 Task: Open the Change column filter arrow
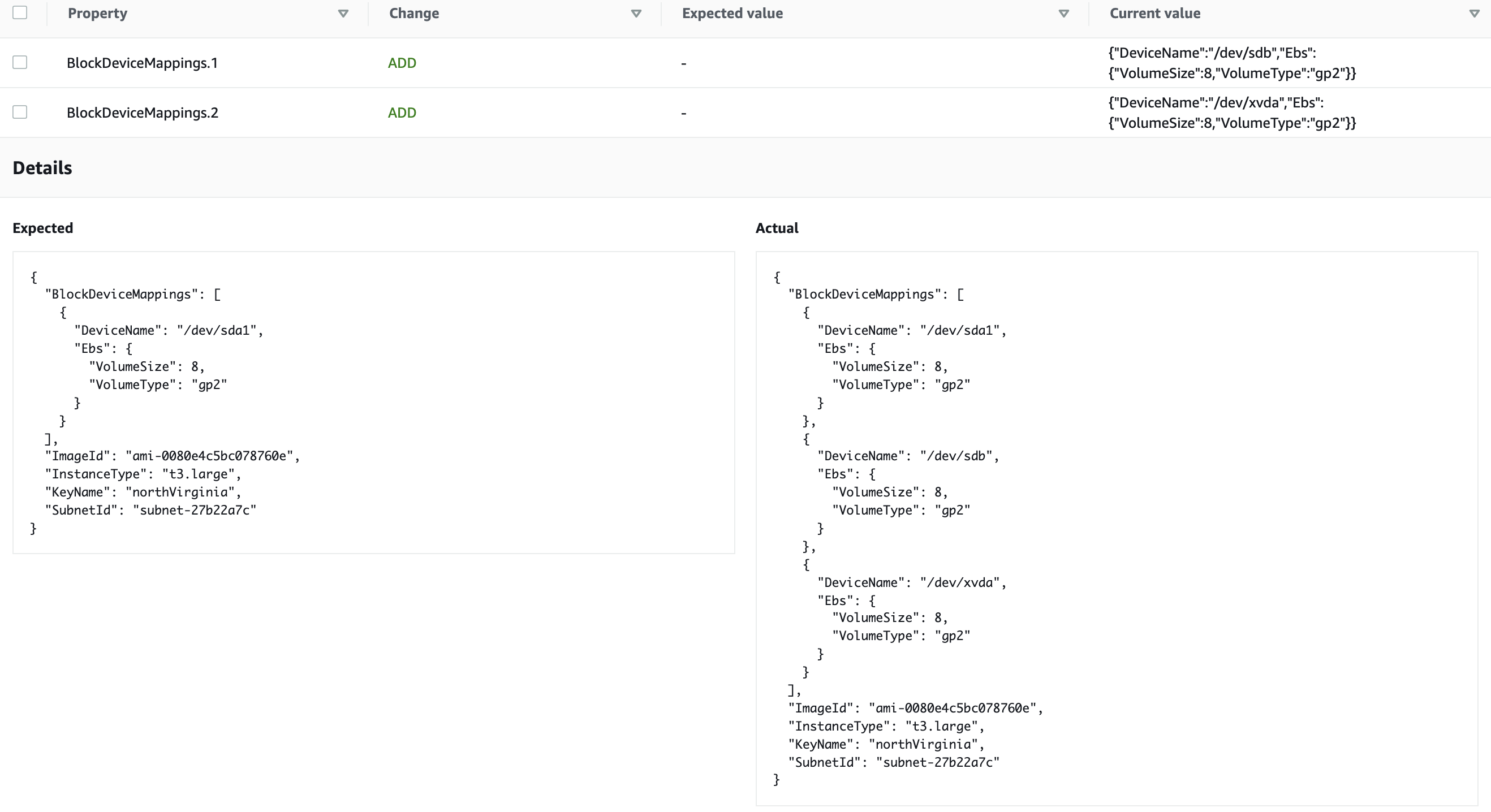[x=636, y=14]
